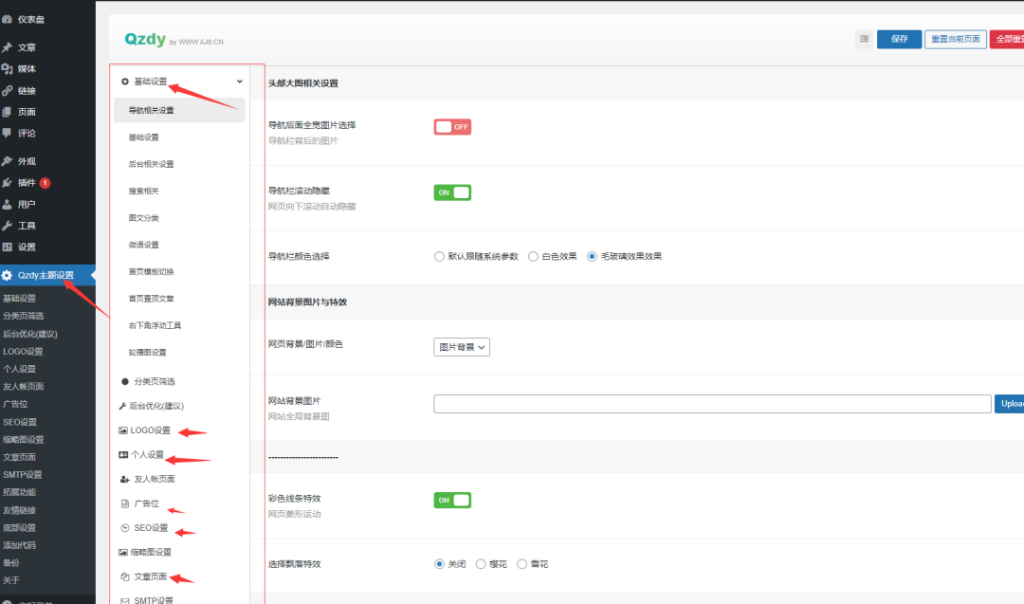This screenshot has height=604, width=1024.
Task: Click the expand-all options icon beside 保存
Action: click(864, 39)
